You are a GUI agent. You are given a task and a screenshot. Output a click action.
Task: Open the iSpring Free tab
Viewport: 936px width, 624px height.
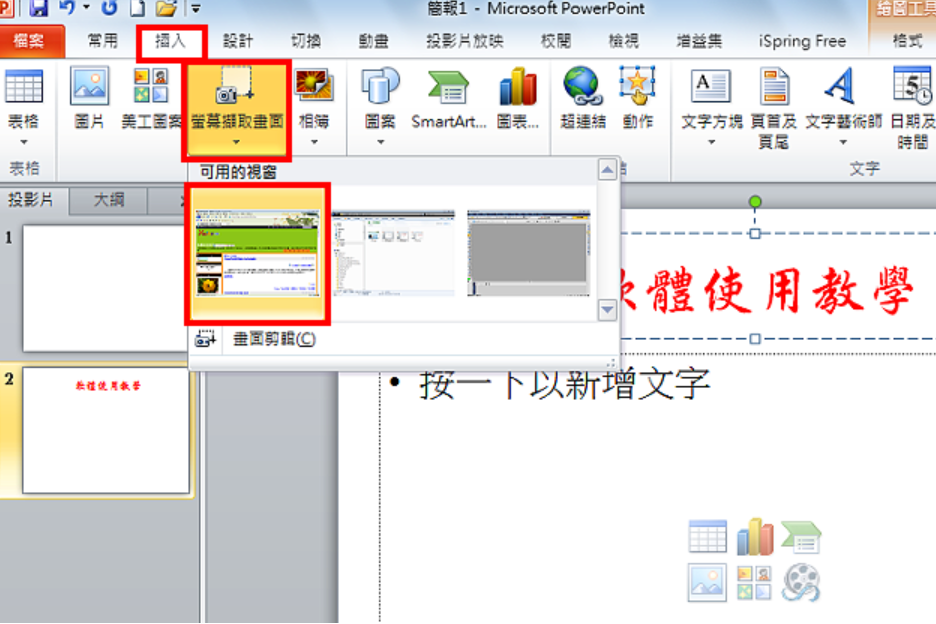[x=802, y=41]
